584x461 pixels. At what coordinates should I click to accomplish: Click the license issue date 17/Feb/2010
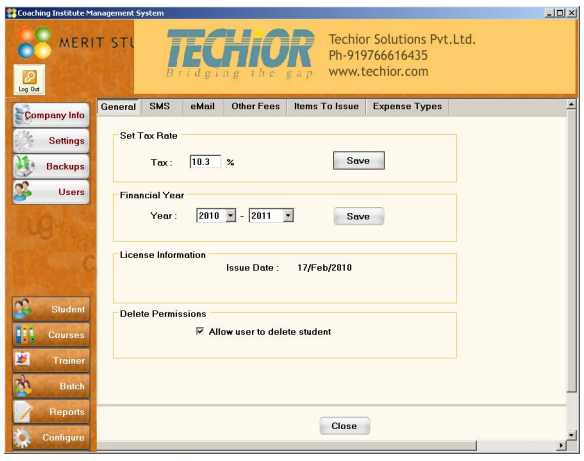(324, 268)
